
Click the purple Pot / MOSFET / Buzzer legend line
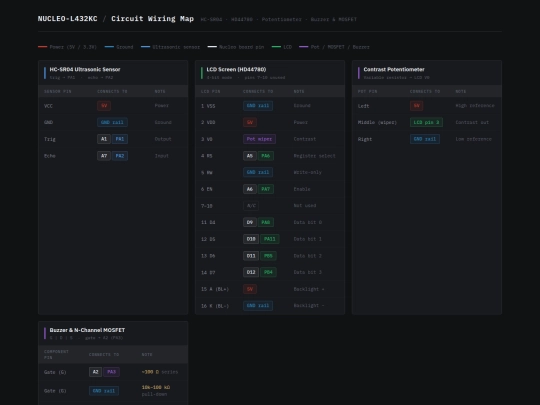click(x=303, y=47)
